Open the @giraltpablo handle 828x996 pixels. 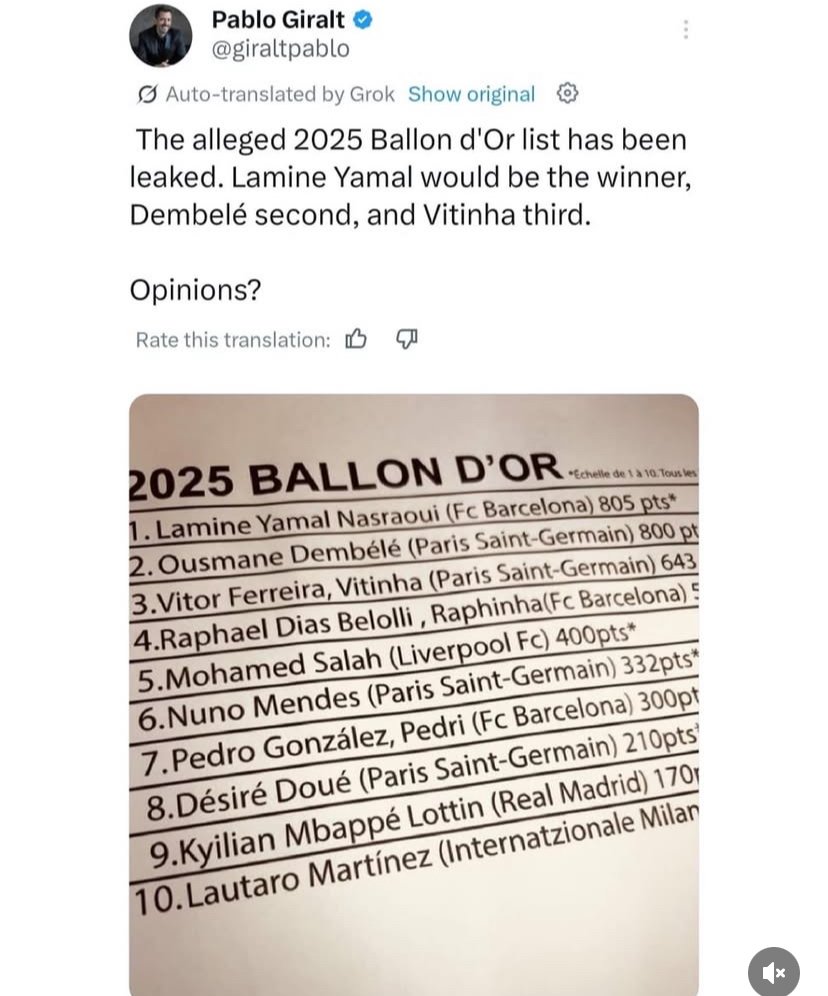click(281, 48)
